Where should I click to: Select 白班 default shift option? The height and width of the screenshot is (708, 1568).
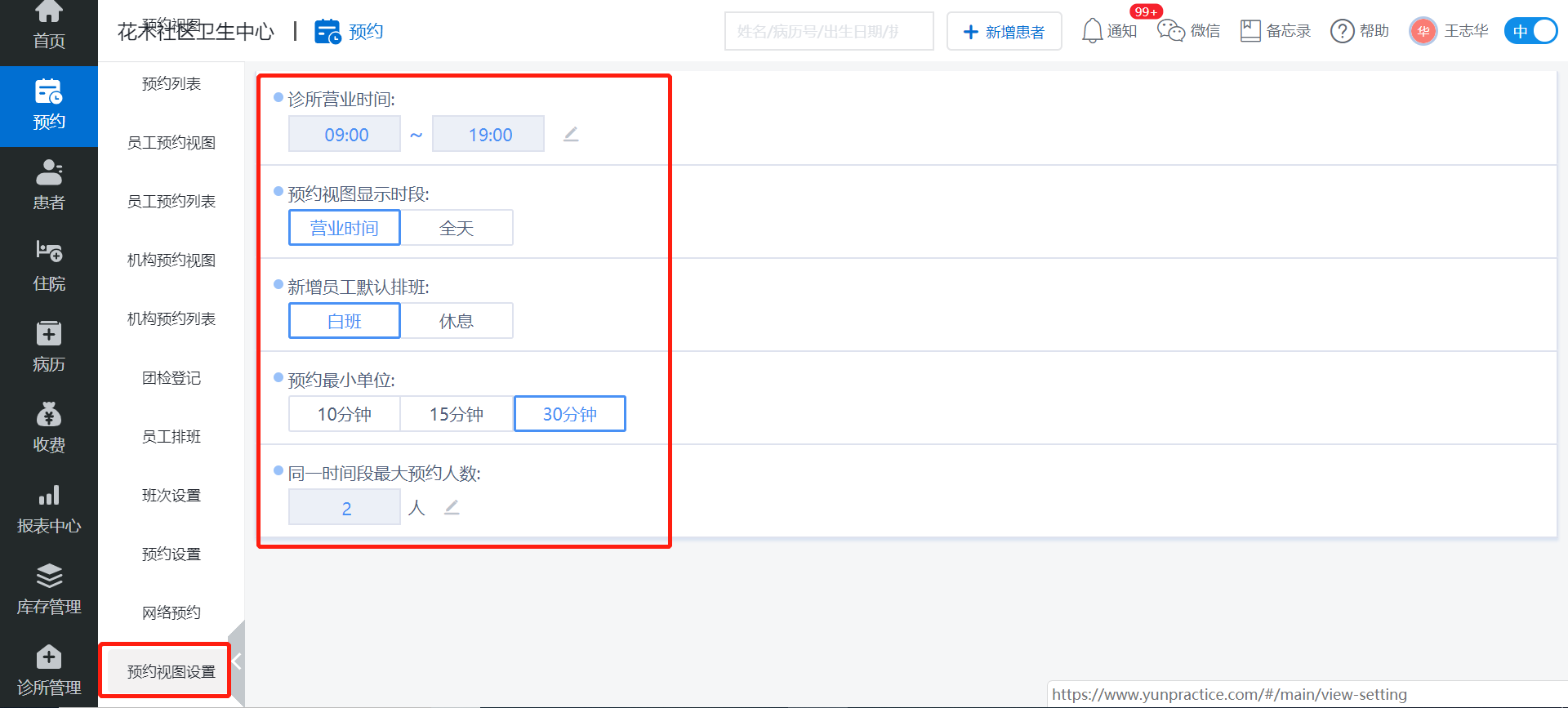[x=345, y=321]
